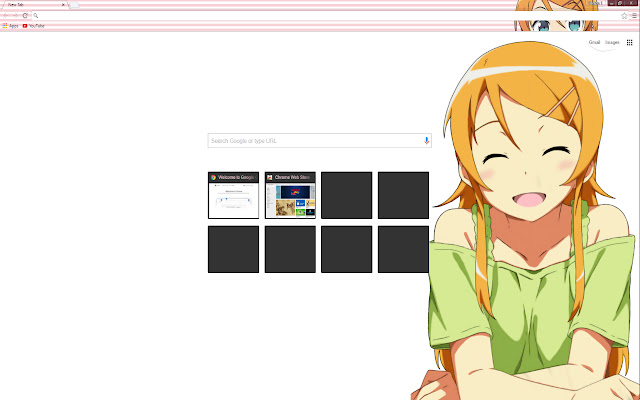Image resolution: width=640 pixels, height=400 pixels.
Task: Start voice search with the microphone icon
Action: (426, 140)
